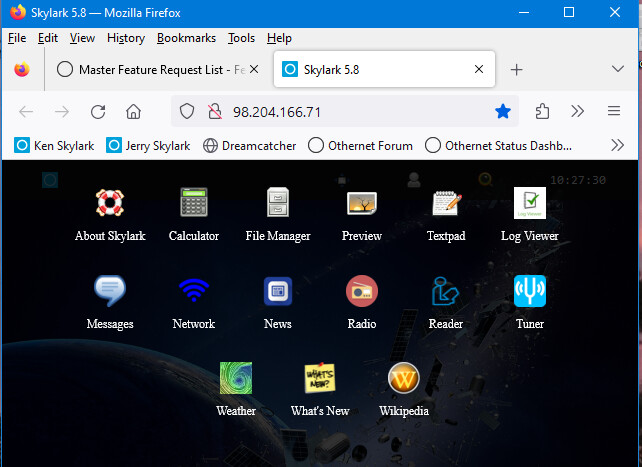The width and height of the screenshot is (642, 467).
Task: Expand more toolbar tools chevron
Action: [577, 111]
